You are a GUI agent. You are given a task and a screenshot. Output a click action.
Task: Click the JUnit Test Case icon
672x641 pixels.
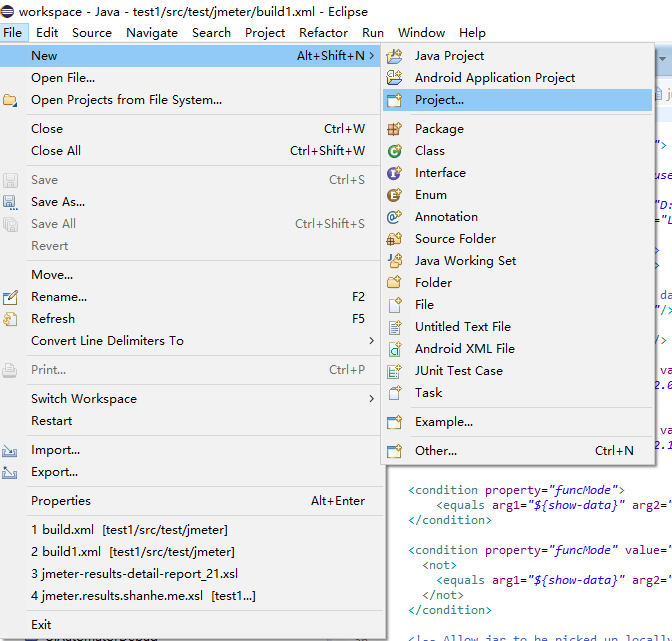(394, 371)
